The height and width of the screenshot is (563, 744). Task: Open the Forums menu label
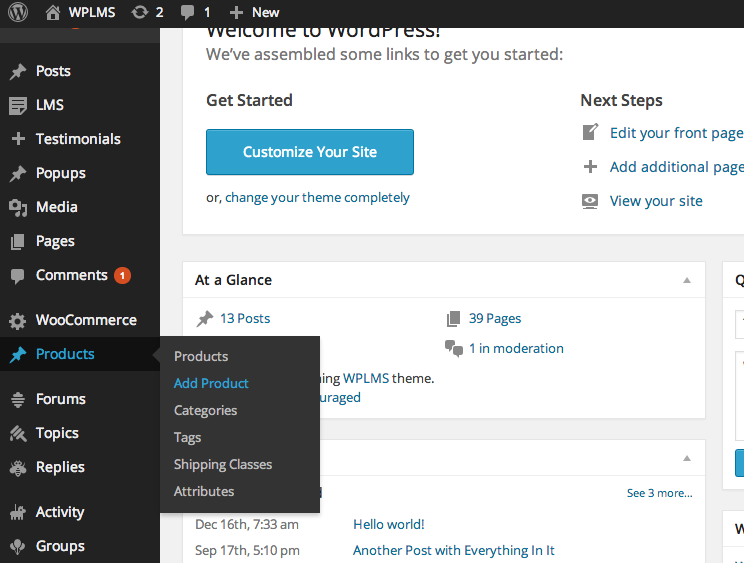tap(61, 399)
